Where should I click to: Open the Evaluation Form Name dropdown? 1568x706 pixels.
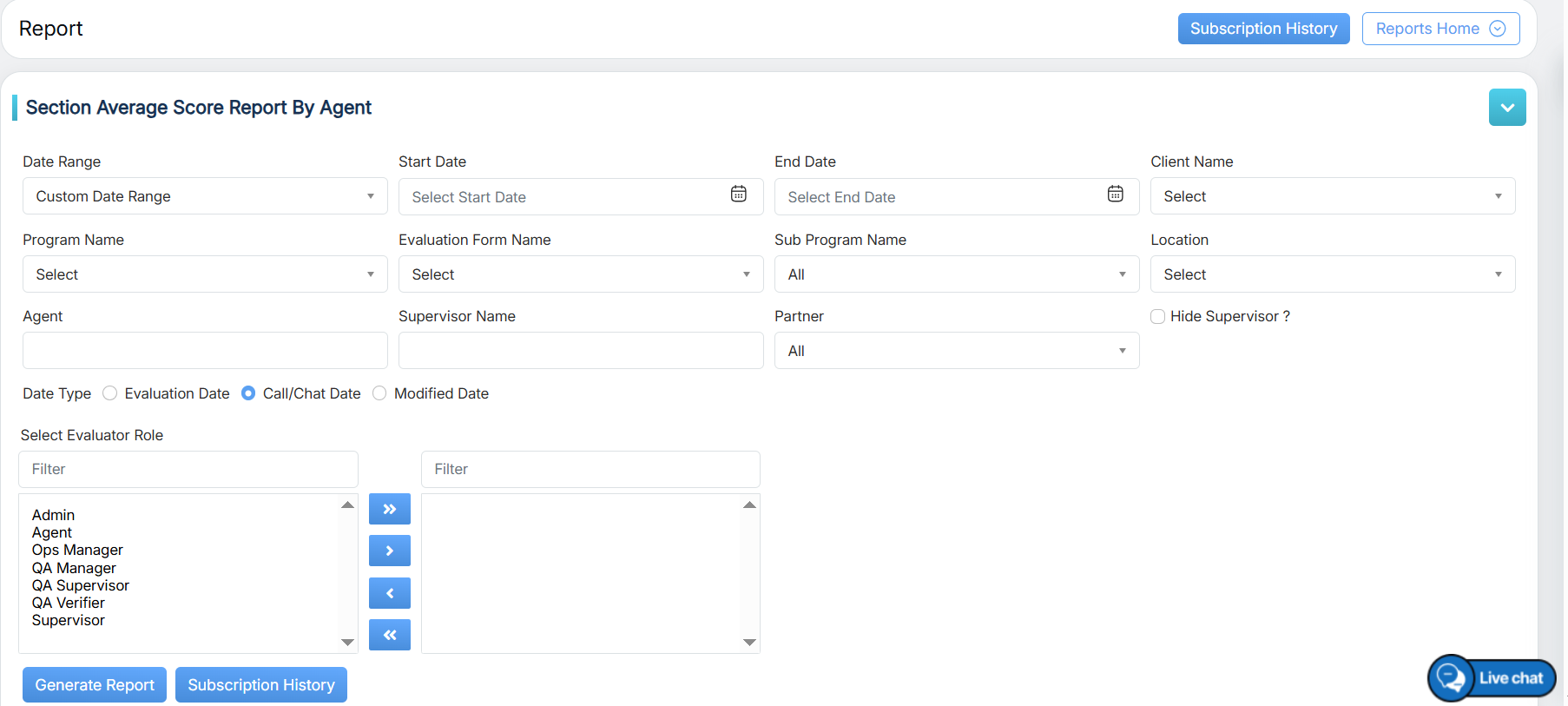click(x=580, y=274)
